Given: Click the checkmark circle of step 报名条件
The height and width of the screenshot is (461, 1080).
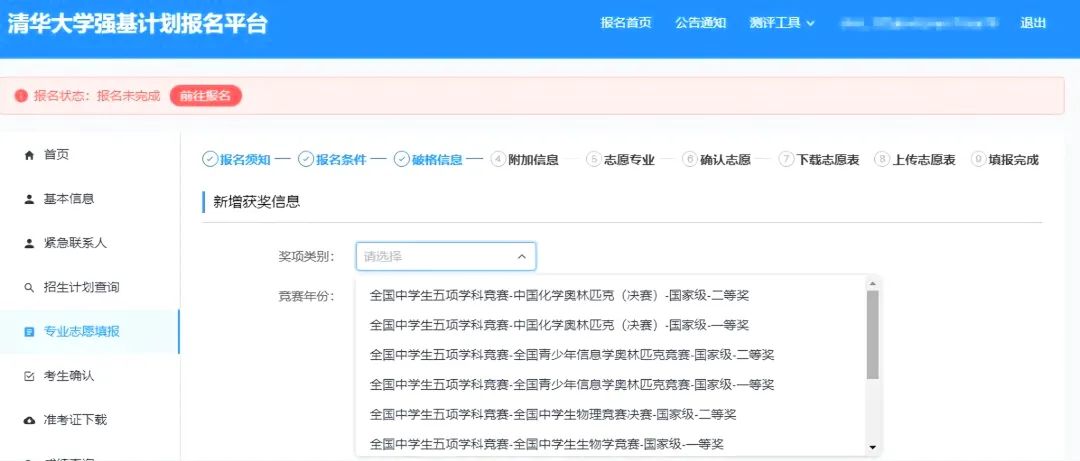Looking at the screenshot, I should pos(305,159).
